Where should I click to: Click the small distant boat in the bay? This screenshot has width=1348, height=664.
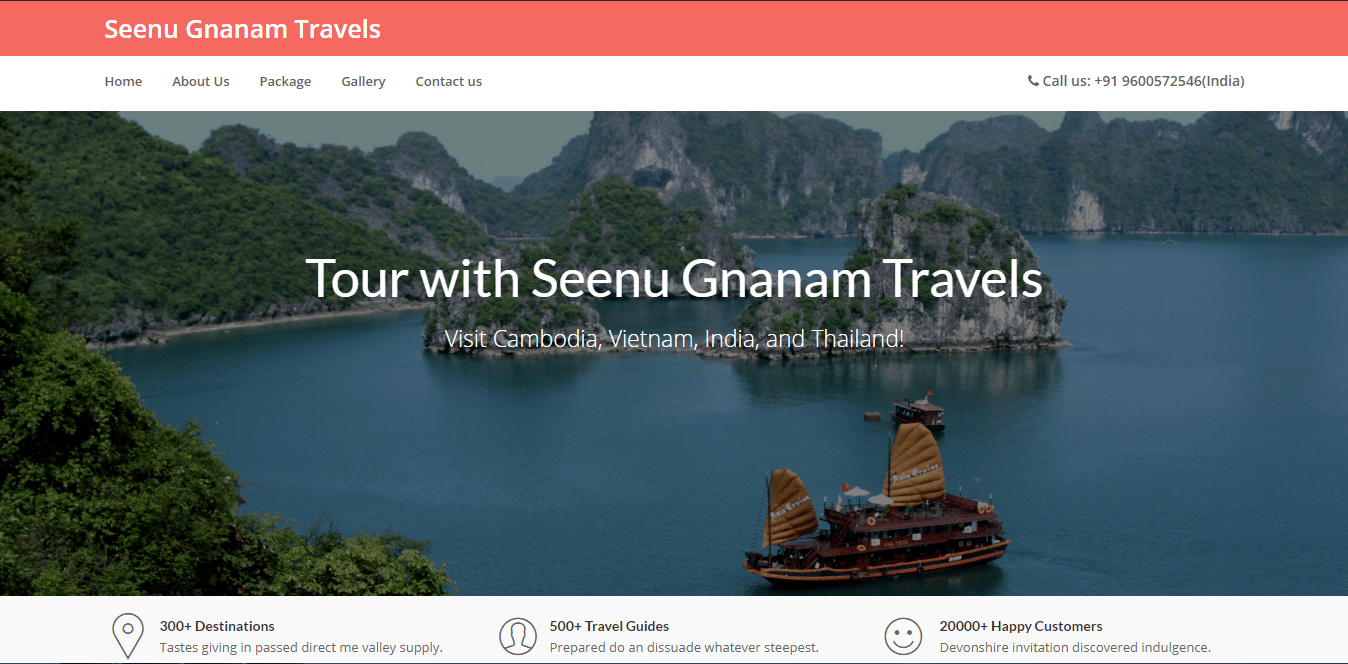click(x=918, y=411)
